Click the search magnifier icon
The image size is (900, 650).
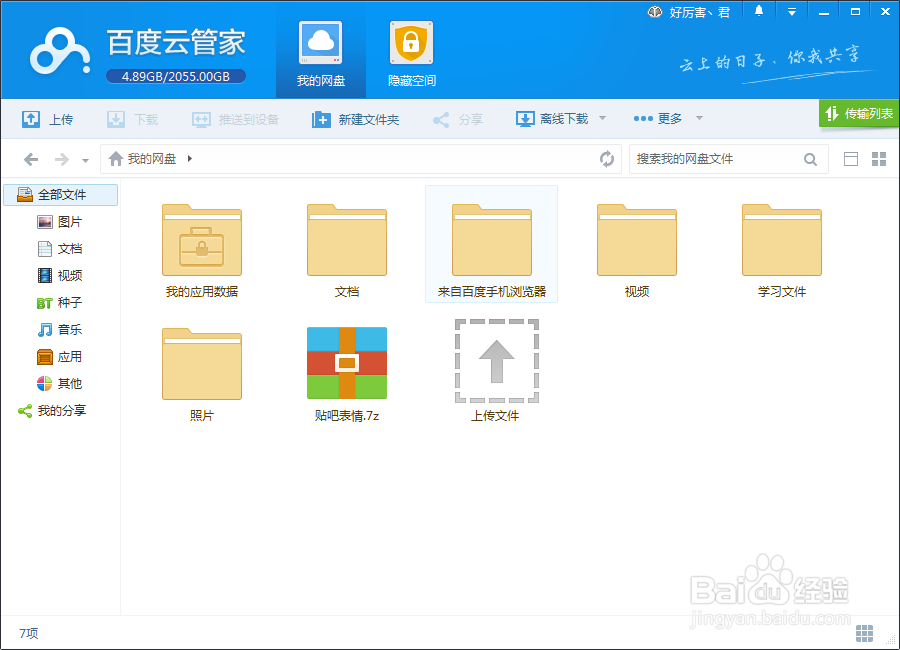810,159
